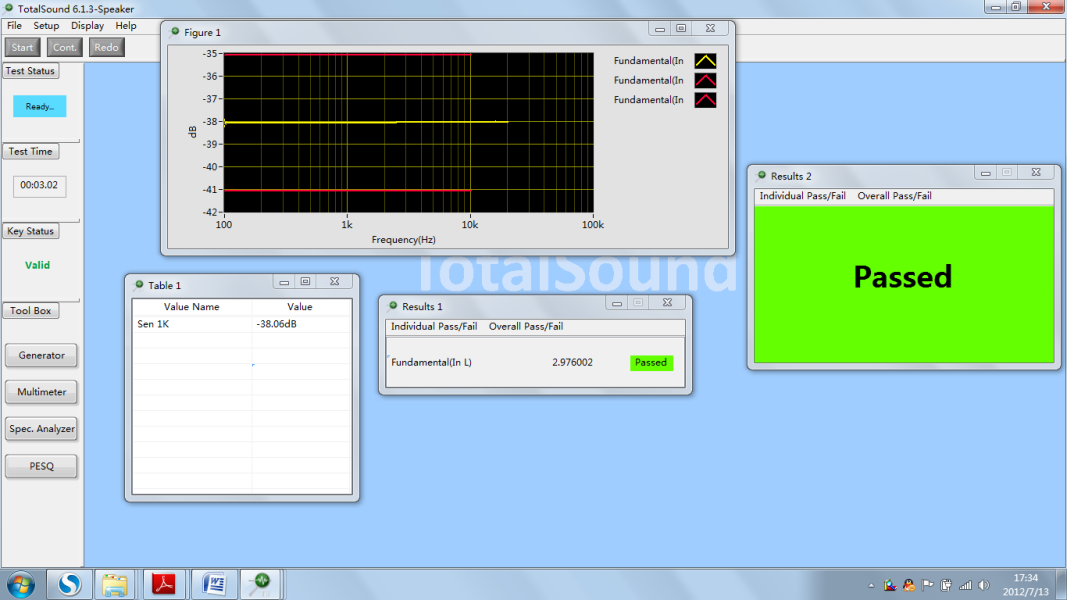Click the yellow Fundamental legend trace icon
The image size is (1067, 600).
click(705, 61)
